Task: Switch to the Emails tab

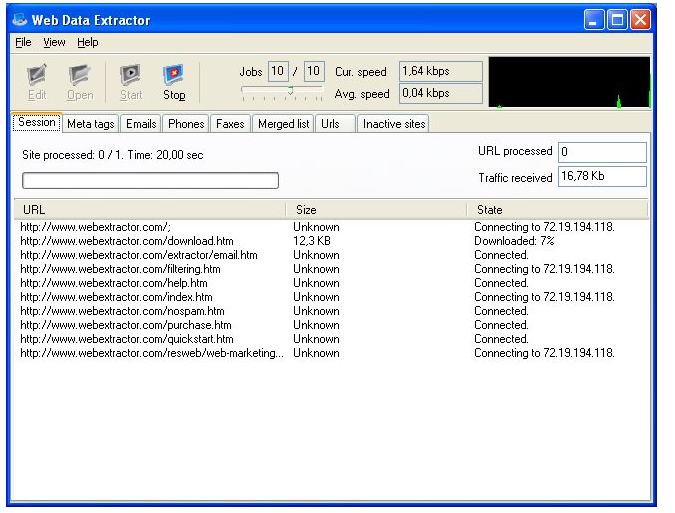Action: click(141, 124)
